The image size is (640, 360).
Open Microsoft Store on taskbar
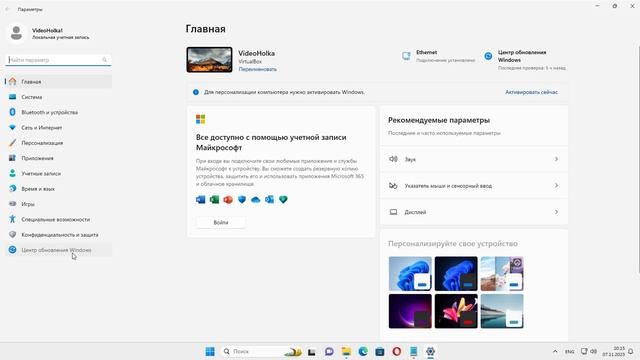click(x=380, y=351)
